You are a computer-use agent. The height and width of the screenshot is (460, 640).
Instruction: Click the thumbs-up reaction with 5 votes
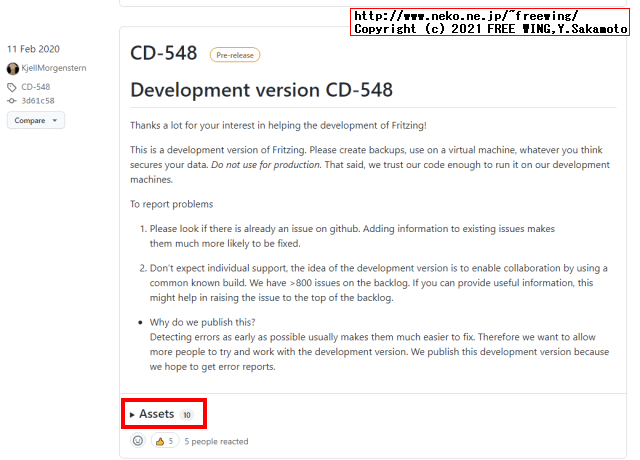tap(165, 441)
